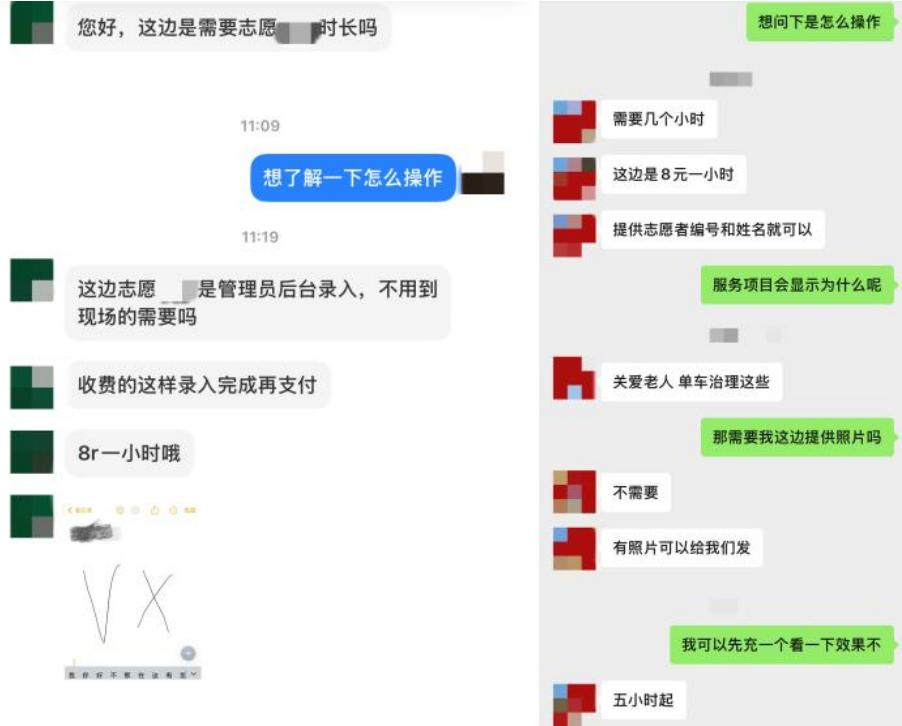Click the share icon in the note screenshot
902x726 pixels.
pyautogui.click(x=154, y=510)
